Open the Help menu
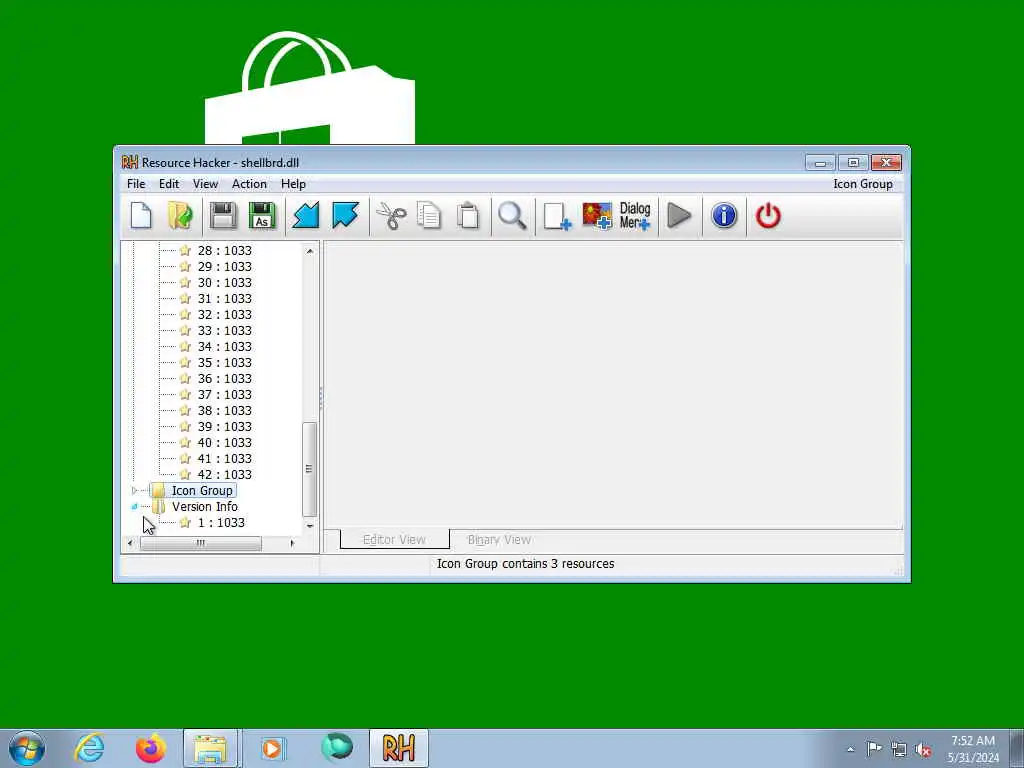Viewport: 1024px width, 768px height. pyautogui.click(x=293, y=184)
